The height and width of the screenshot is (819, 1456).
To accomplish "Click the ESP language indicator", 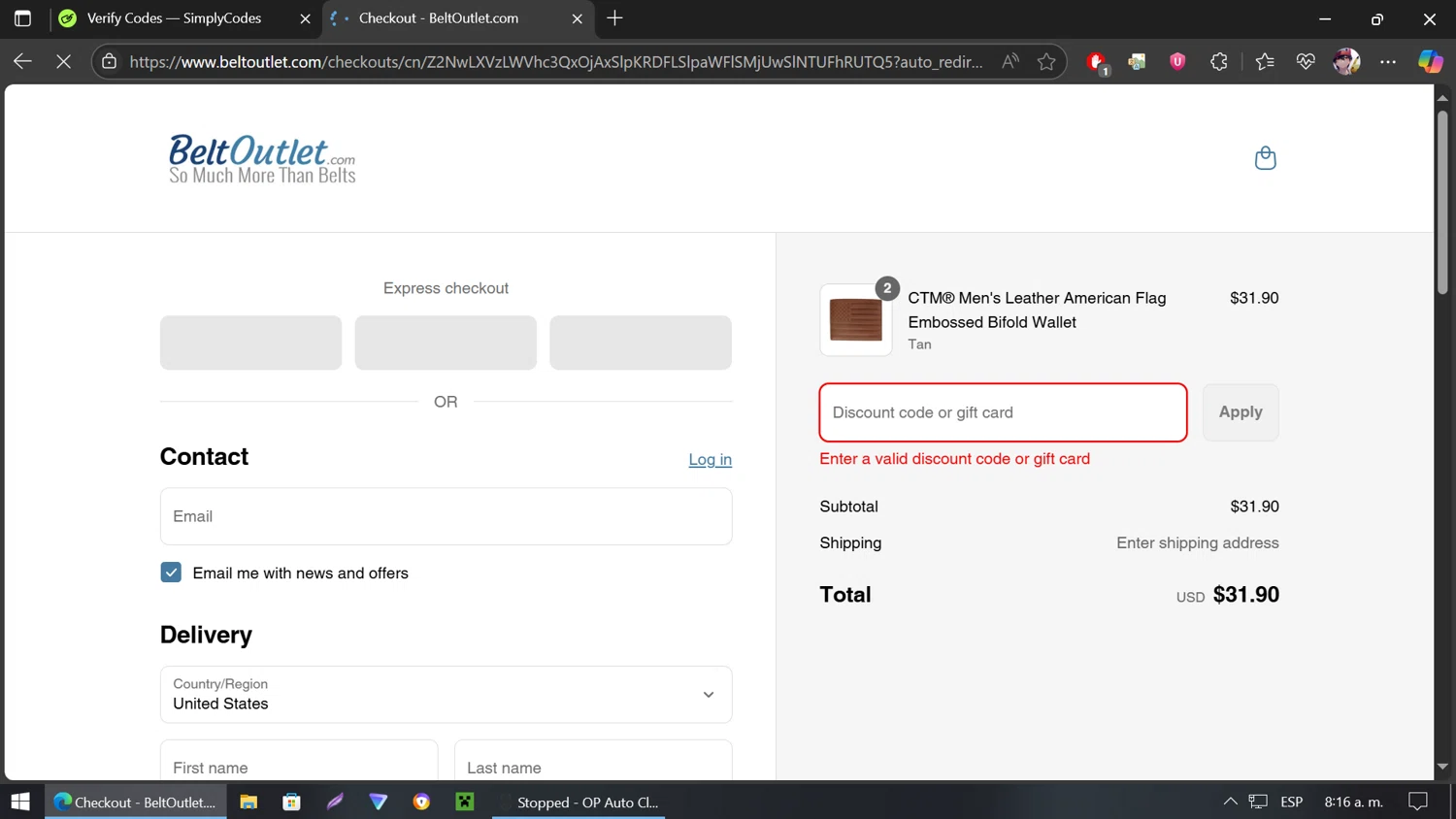I will (1291, 802).
